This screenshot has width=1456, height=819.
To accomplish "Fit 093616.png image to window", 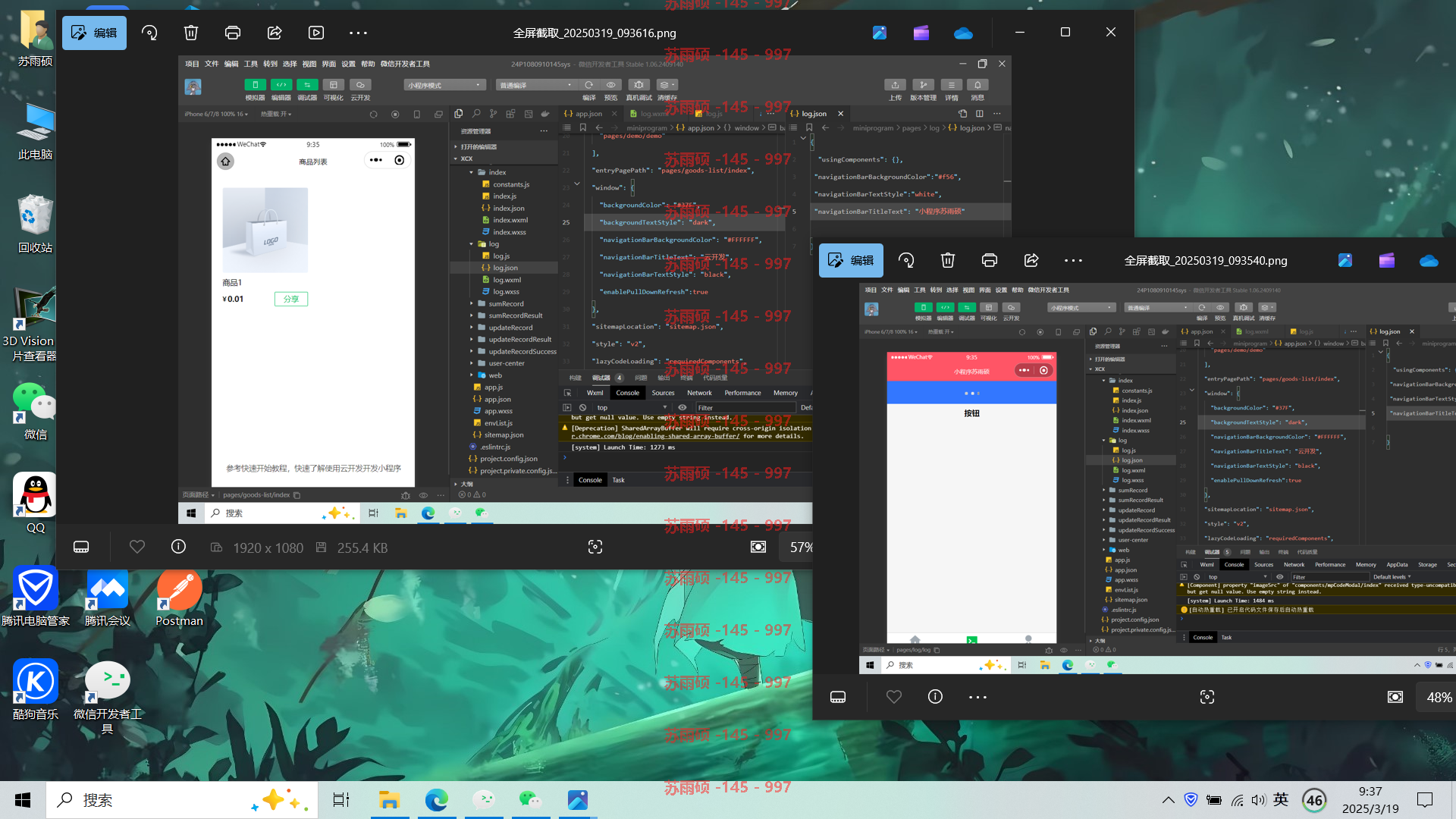I will [758, 547].
